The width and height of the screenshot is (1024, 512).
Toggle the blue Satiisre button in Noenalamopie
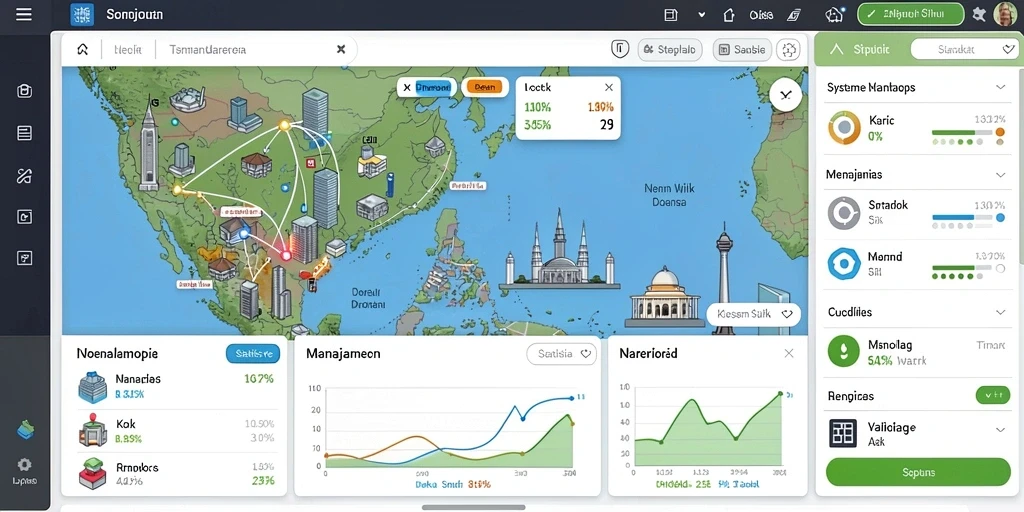pos(253,354)
